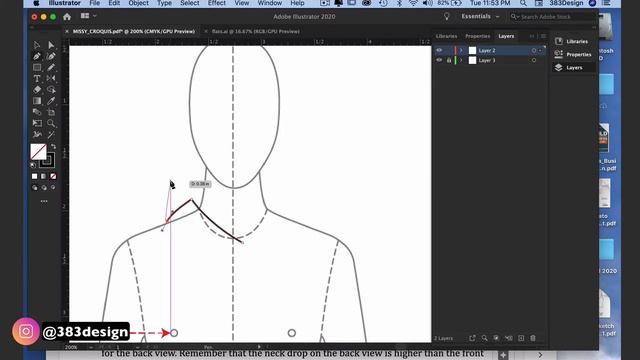Click Search Adobe Stock field

552,17
